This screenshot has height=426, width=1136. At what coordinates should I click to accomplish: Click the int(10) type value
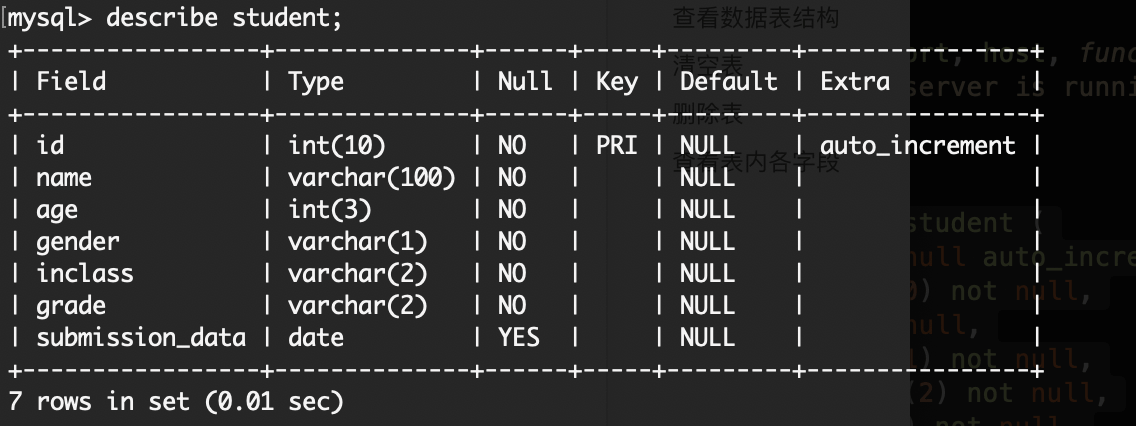pyautogui.click(x=337, y=145)
